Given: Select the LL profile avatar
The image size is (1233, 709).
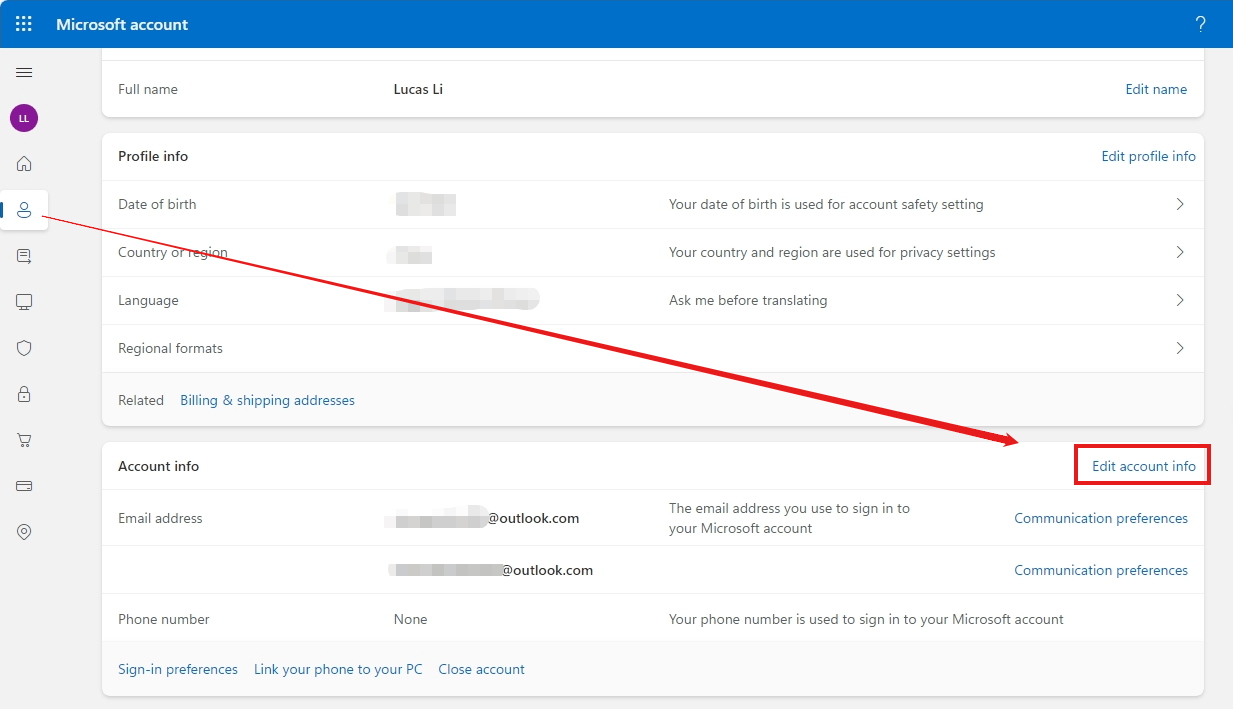Looking at the screenshot, I should [x=23, y=118].
